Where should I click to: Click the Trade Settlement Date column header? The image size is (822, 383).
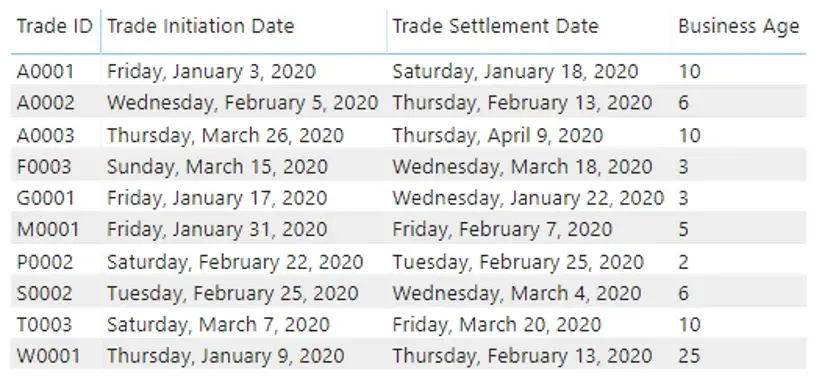(x=495, y=26)
